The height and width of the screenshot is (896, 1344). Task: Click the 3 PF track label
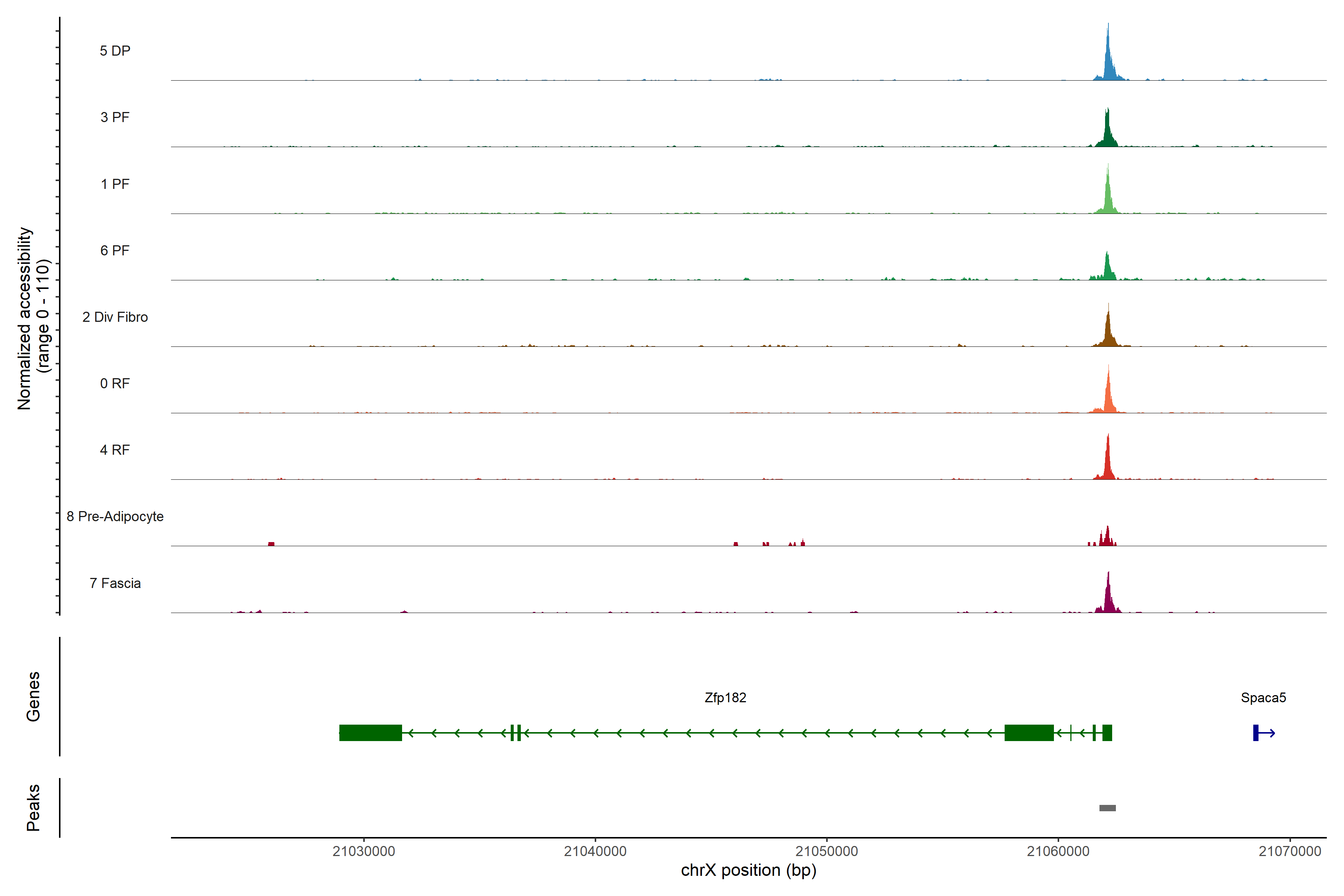tap(115, 117)
